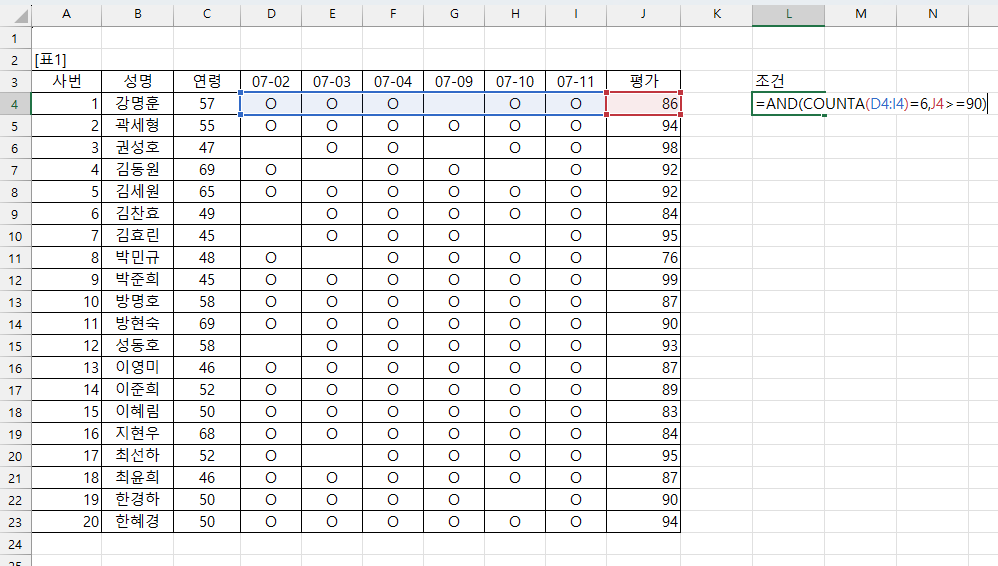The height and width of the screenshot is (566, 998).
Task: Click the 조건 label cell
Action: pyautogui.click(x=788, y=81)
